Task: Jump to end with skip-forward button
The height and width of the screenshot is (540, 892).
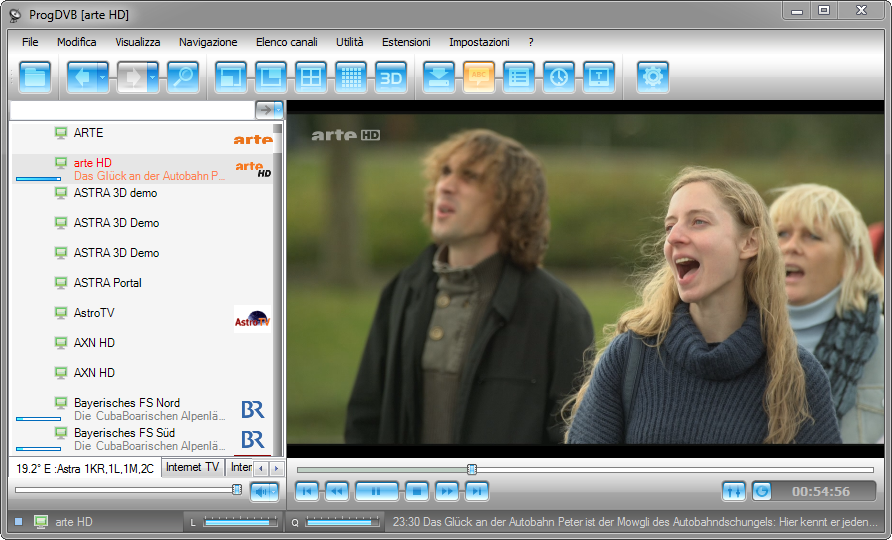Action: [477, 491]
